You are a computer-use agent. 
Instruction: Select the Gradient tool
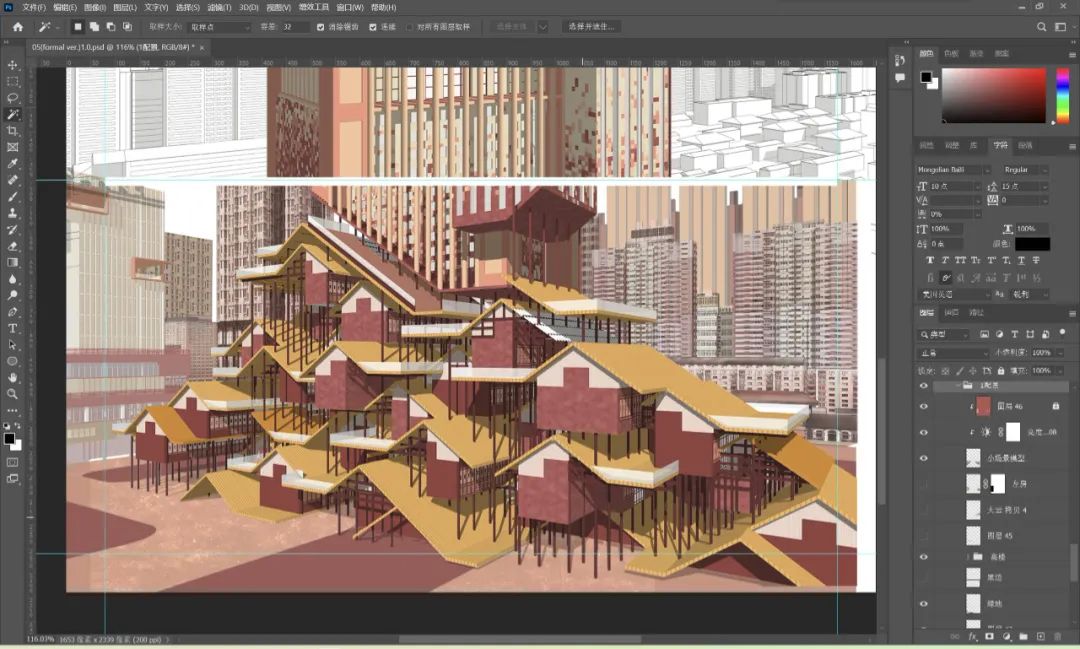tap(12, 262)
